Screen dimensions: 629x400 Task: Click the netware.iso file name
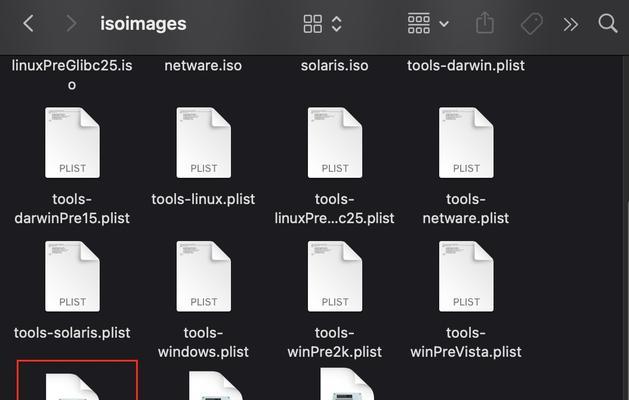pyautogui.click(x=203, y=65)
